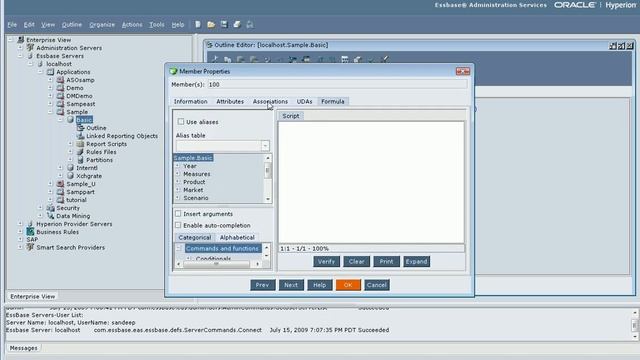Image resolution: width=640 pixels, height=360 pixels.
Task: Click Outline Editor verify checkmark toolbar icon
Action: pyautogui.click(x=371, y=60)
